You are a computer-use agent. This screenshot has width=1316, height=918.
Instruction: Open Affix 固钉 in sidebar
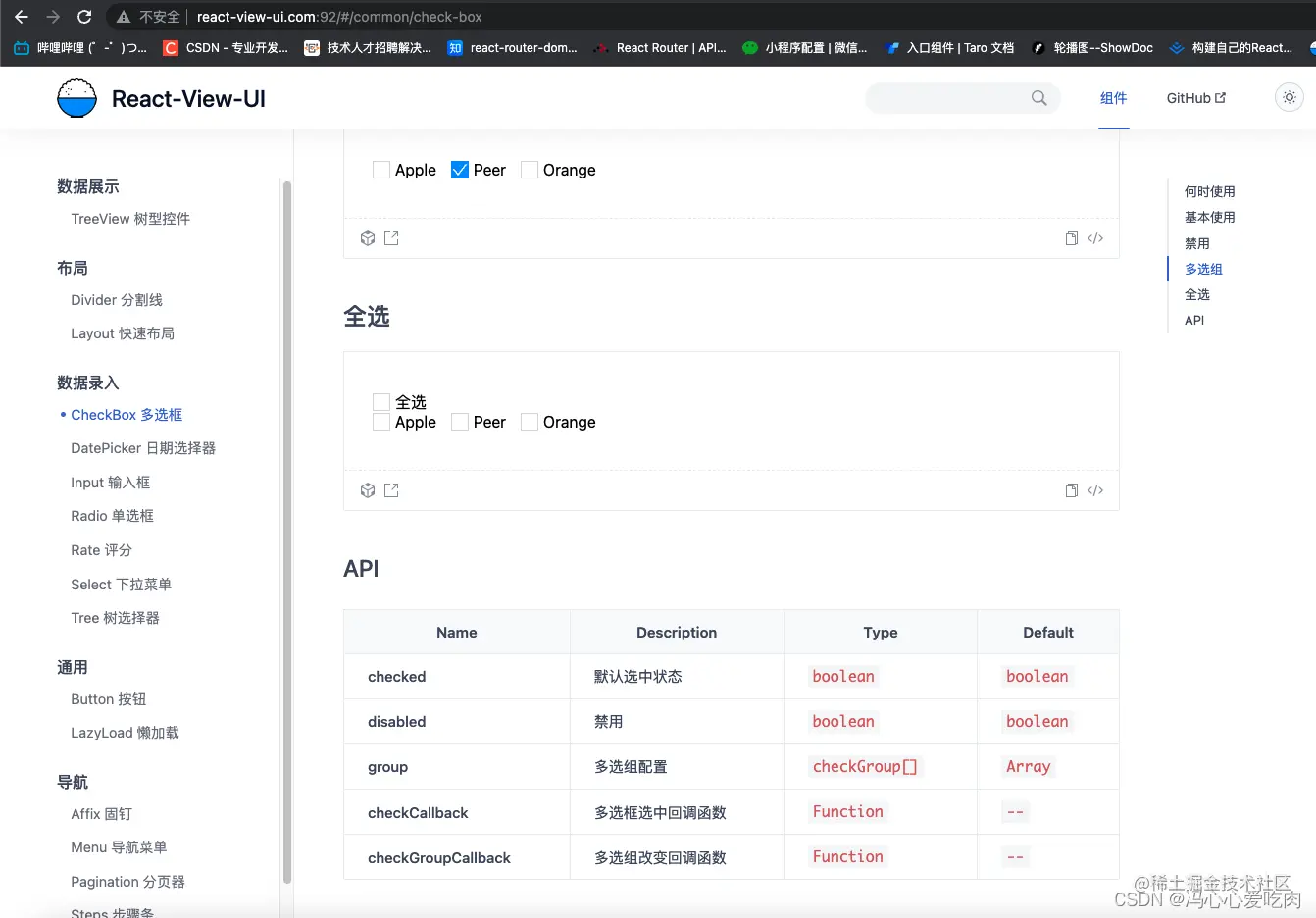(101, 814)
